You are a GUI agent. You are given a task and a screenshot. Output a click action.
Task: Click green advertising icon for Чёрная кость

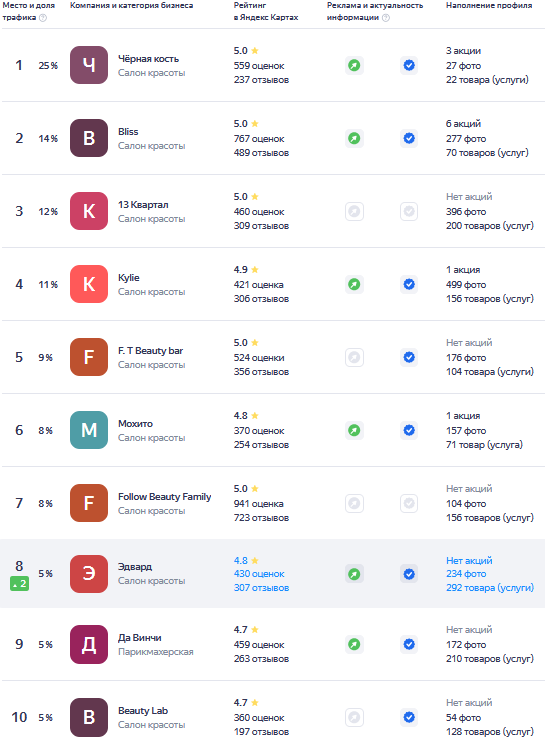(x=354, y=65)
